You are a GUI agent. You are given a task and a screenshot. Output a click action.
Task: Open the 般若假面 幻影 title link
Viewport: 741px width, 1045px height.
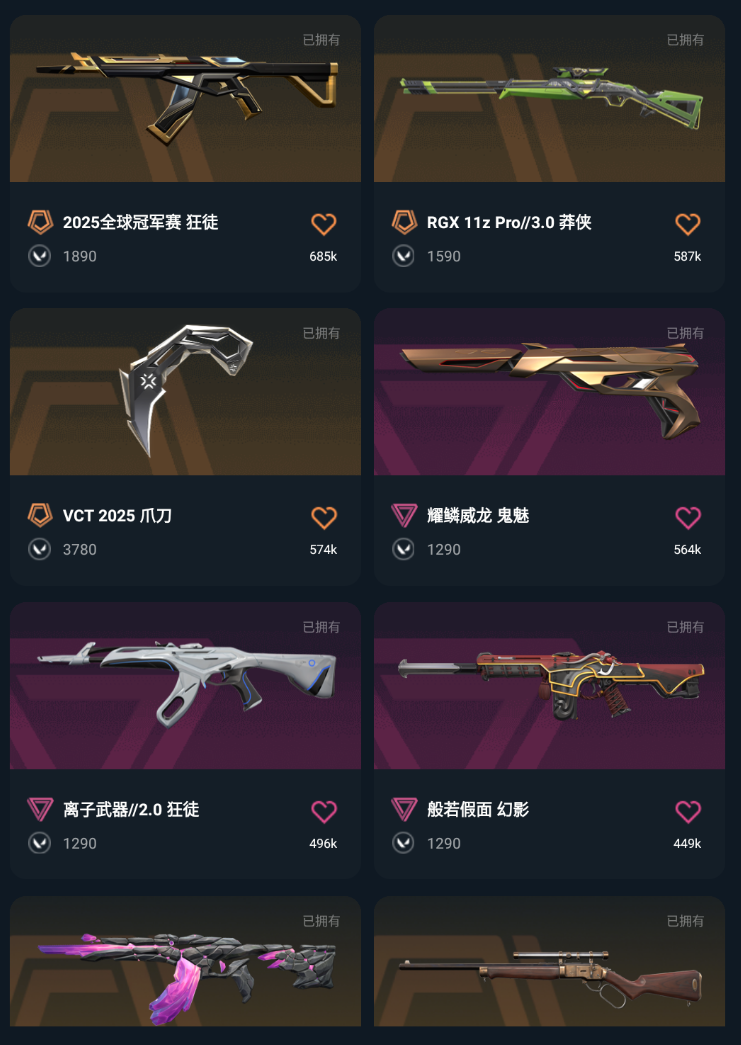coord(478,810)
